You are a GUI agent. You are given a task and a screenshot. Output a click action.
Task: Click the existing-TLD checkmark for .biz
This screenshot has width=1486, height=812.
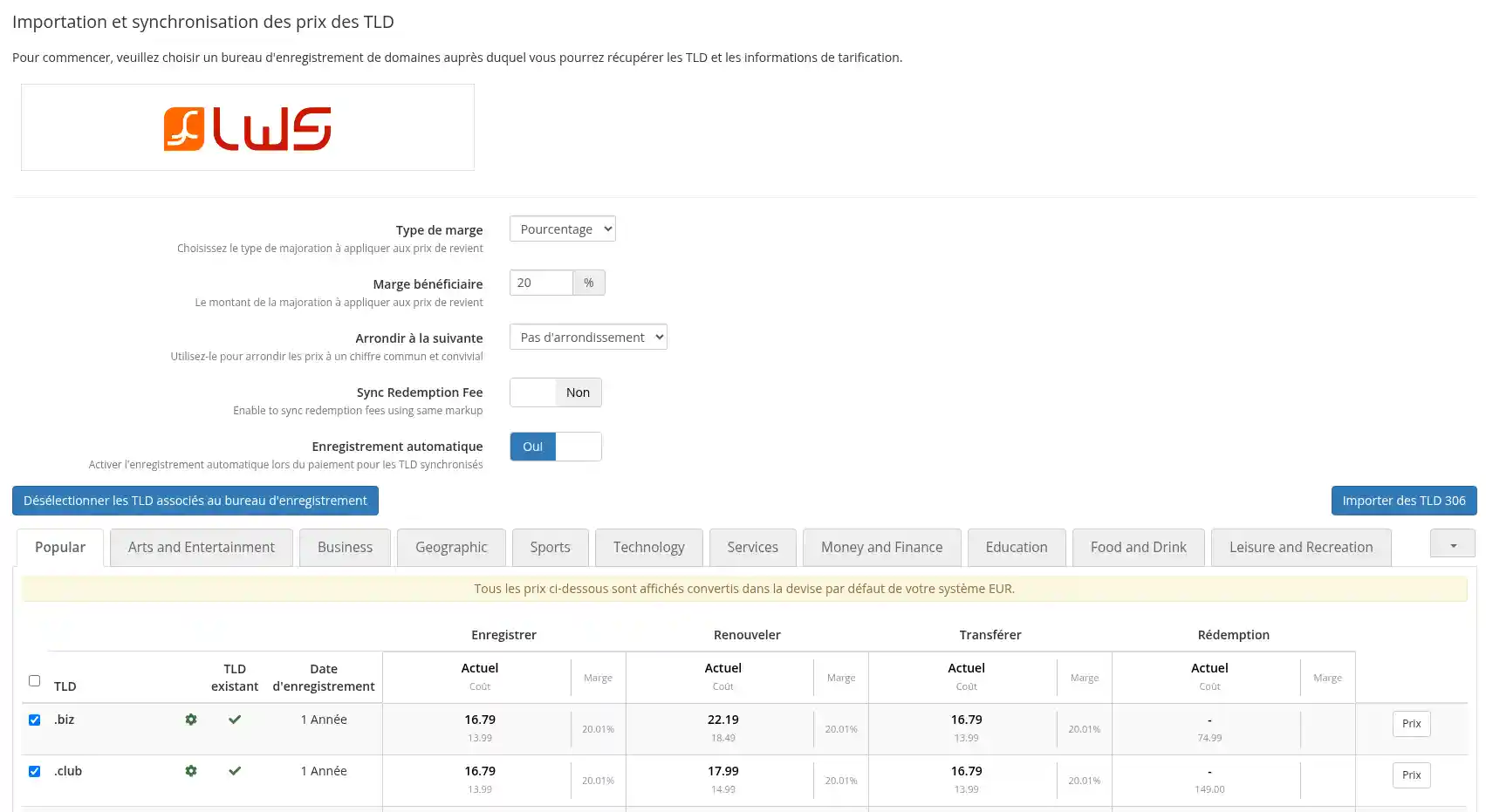[235, 720]
